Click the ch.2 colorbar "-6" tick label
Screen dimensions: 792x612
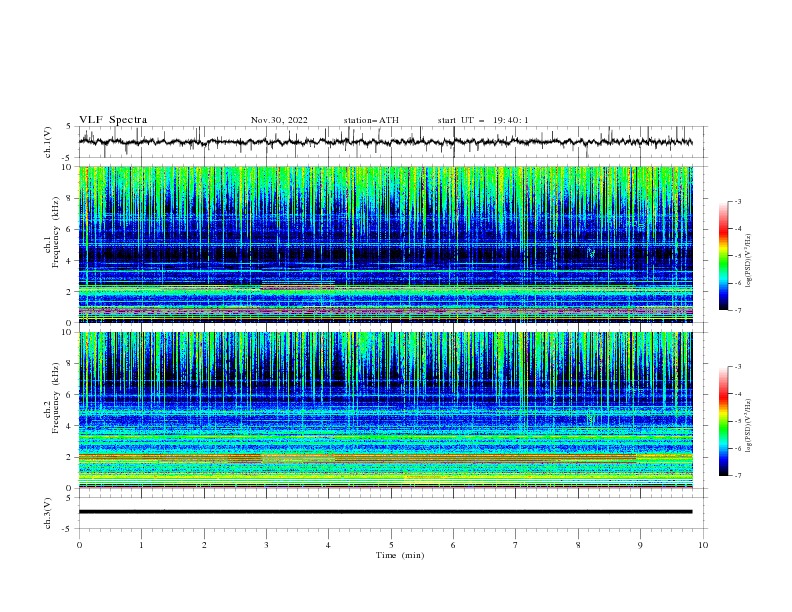coord(738,448)
